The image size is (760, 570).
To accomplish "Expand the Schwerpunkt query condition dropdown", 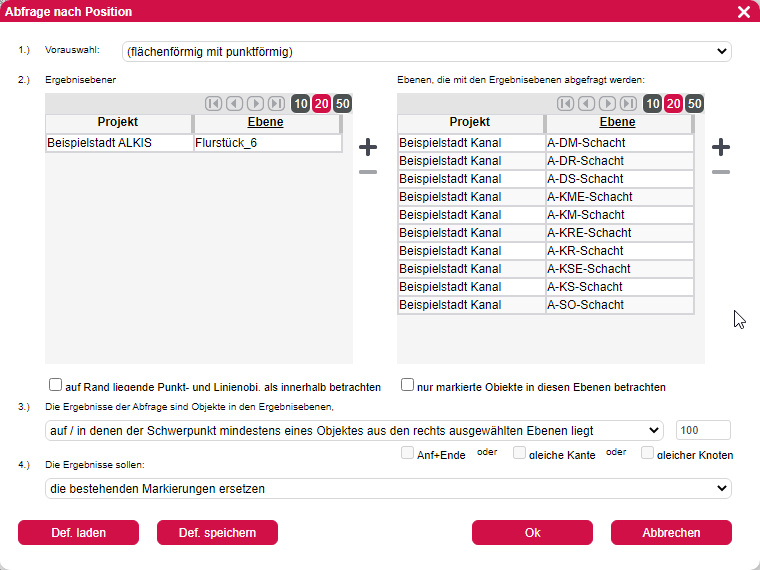I will [x=354, y=430].
